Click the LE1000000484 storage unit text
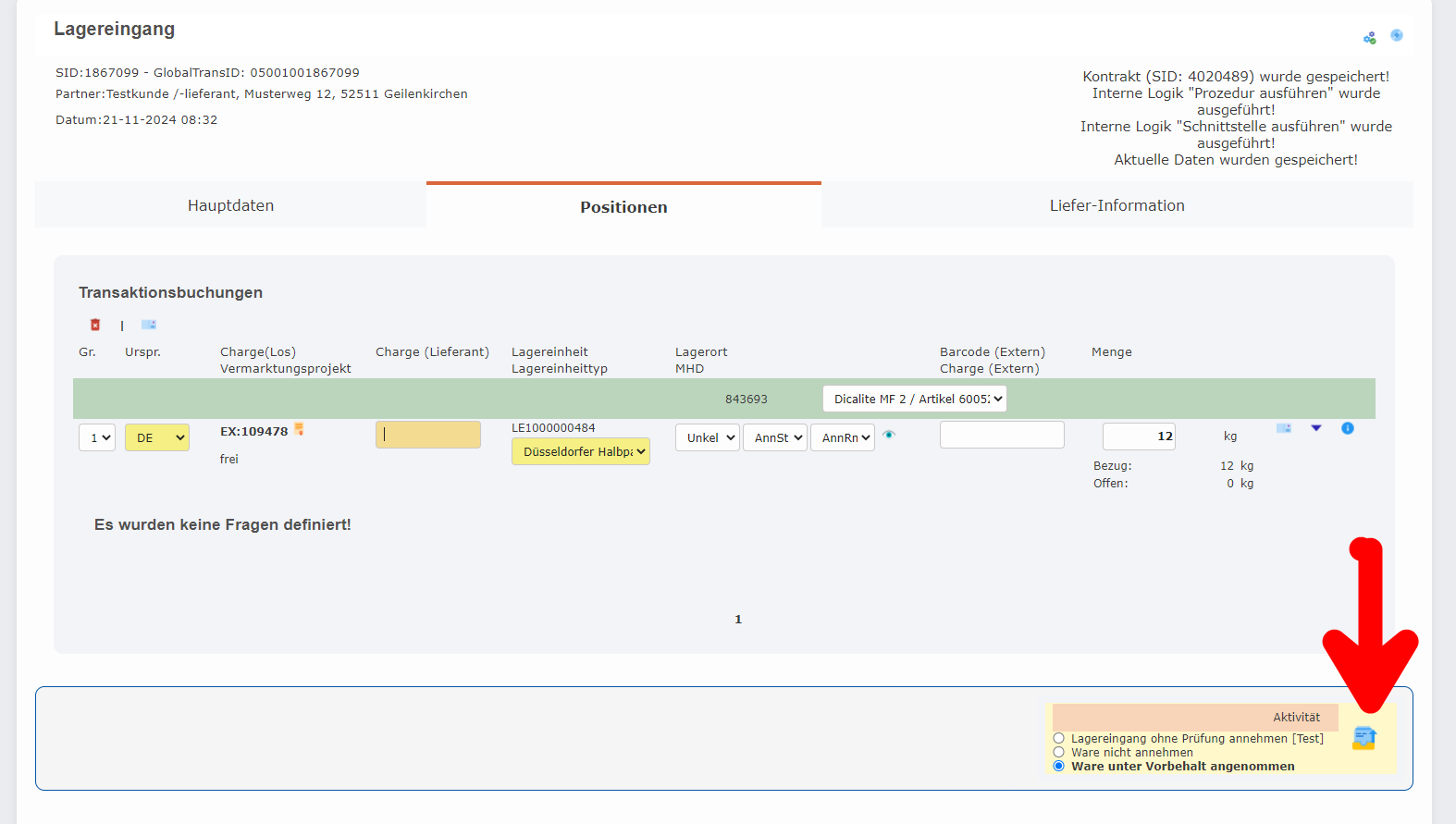 pos(553,427)
